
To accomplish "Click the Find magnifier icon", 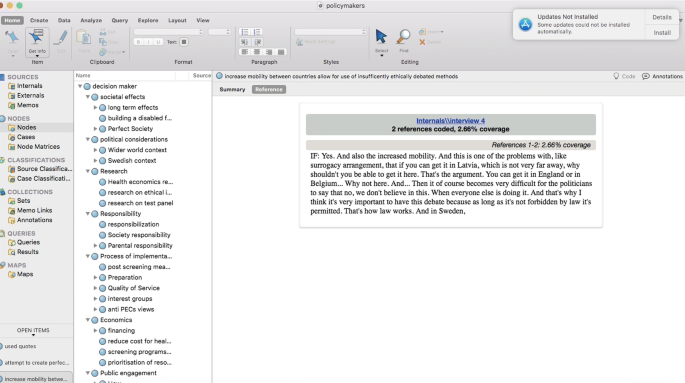I will tap(403, 37).
